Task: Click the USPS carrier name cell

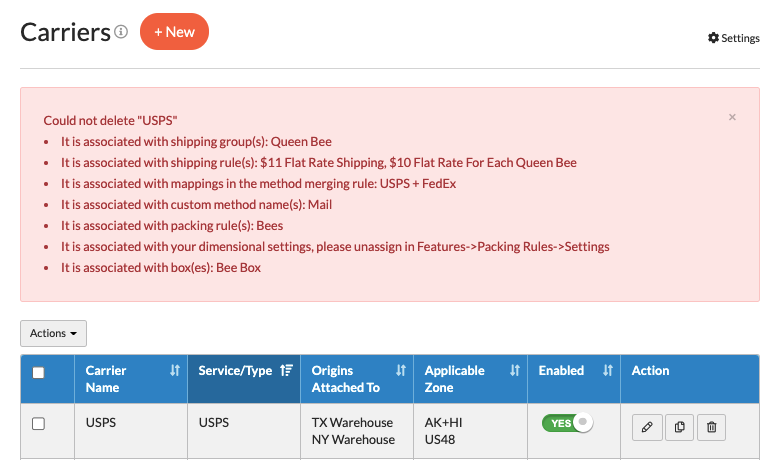Action: point(101,423)
